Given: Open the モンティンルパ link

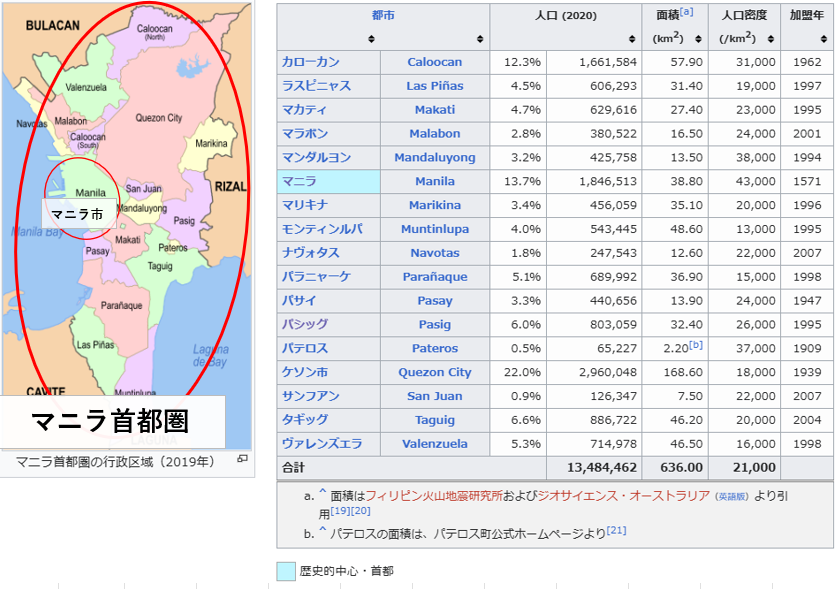Looking at the screenshot, I should point(322,229).
